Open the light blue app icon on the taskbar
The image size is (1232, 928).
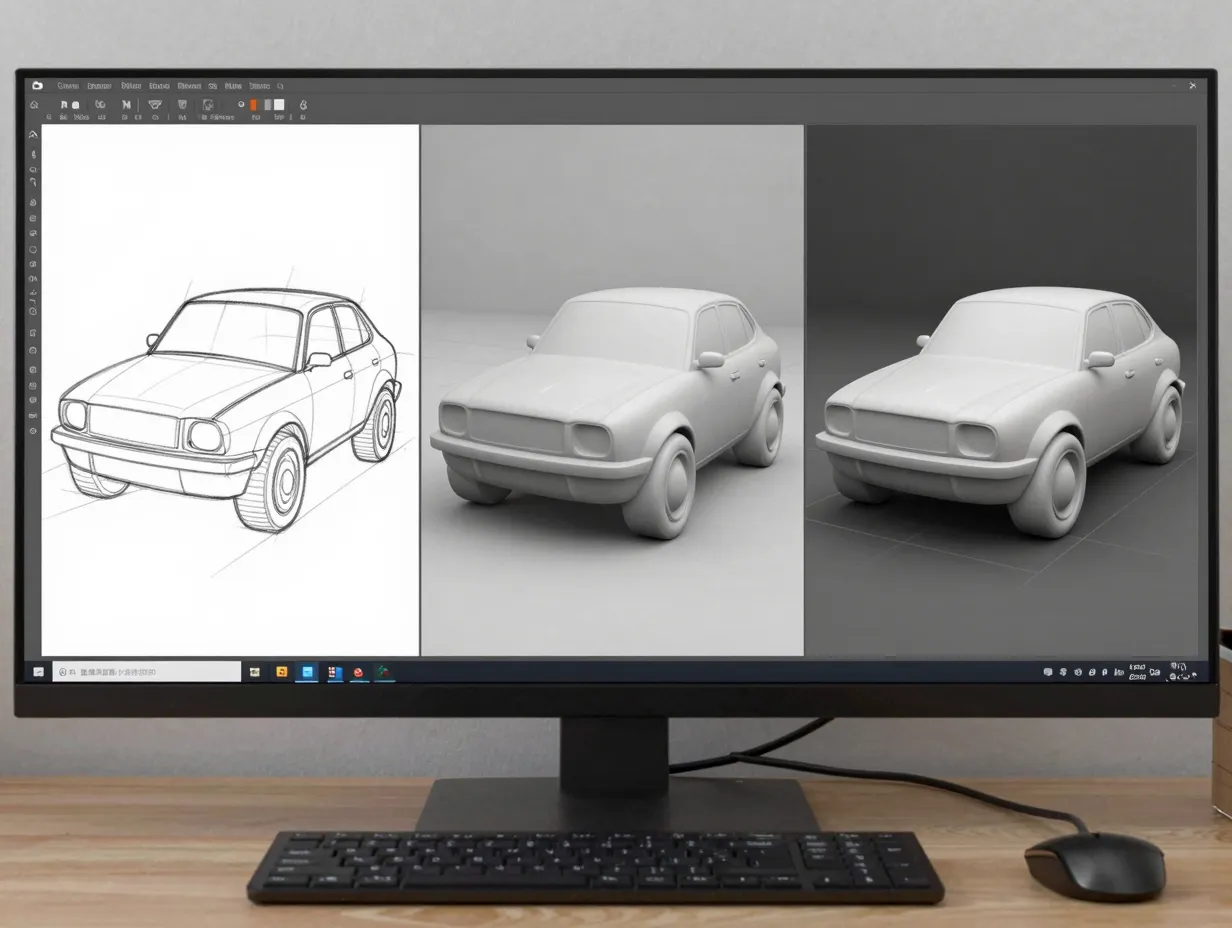307,672
